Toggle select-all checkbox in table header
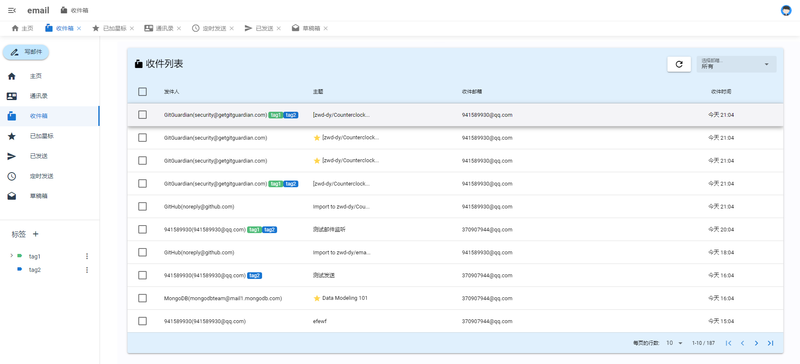800x364 pixels. pyautogui.click(x=142, y=92)
